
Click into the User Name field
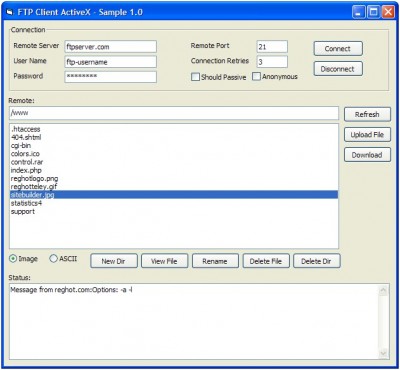coord(110,62)
